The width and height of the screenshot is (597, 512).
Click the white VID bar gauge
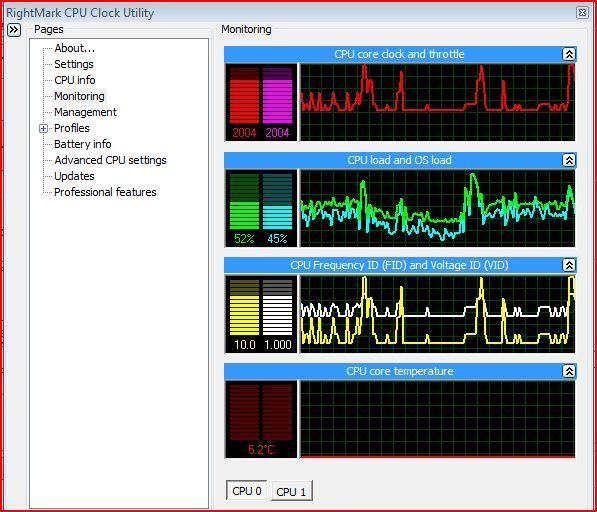click(278, 307)
